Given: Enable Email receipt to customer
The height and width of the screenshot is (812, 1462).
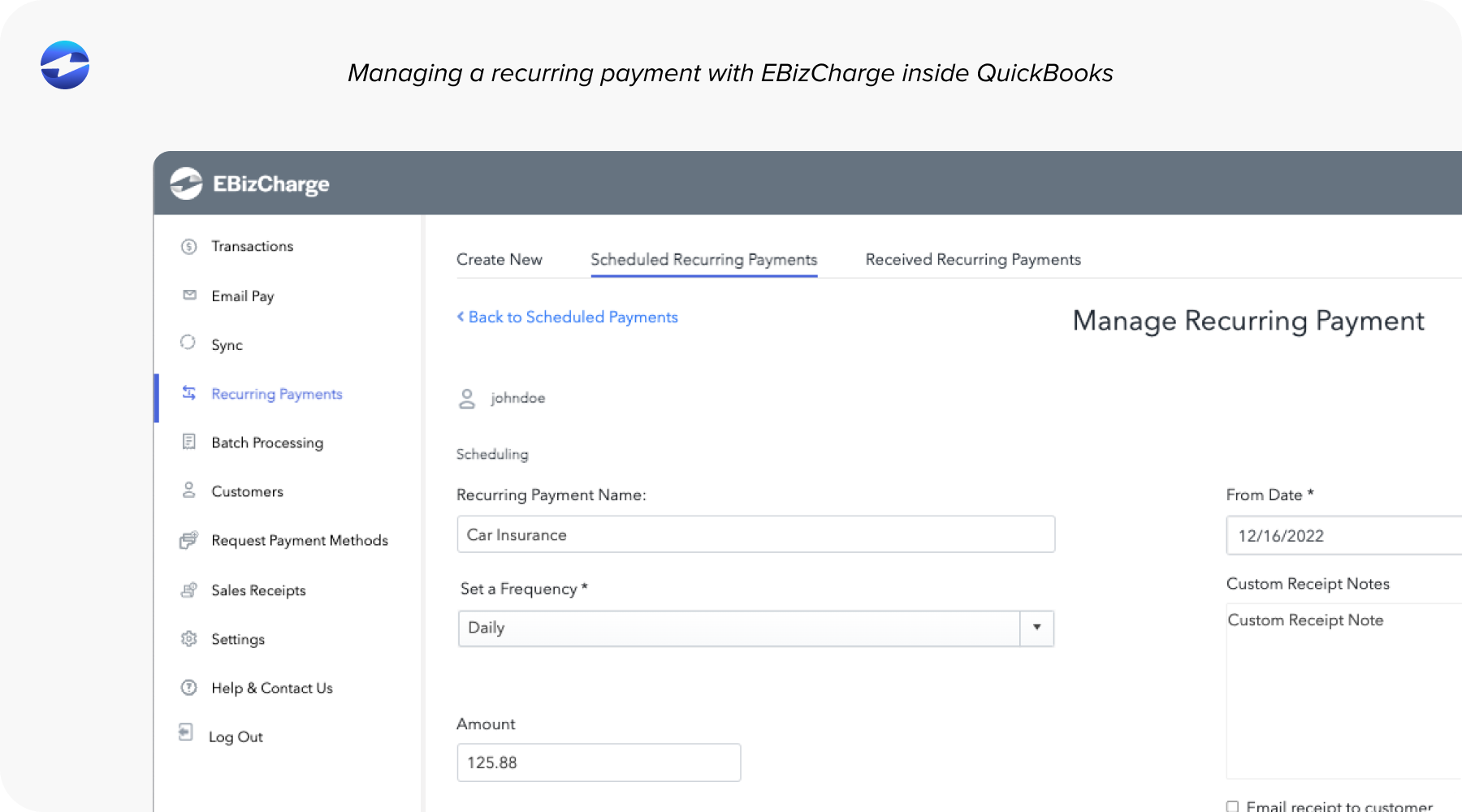Looking at the screenshot, I should point(1233,806).
